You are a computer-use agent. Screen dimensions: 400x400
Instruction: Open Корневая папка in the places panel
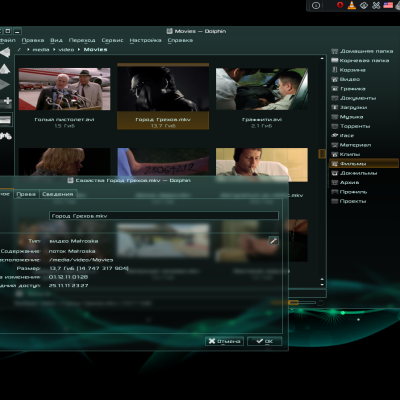tap(360, 61)
